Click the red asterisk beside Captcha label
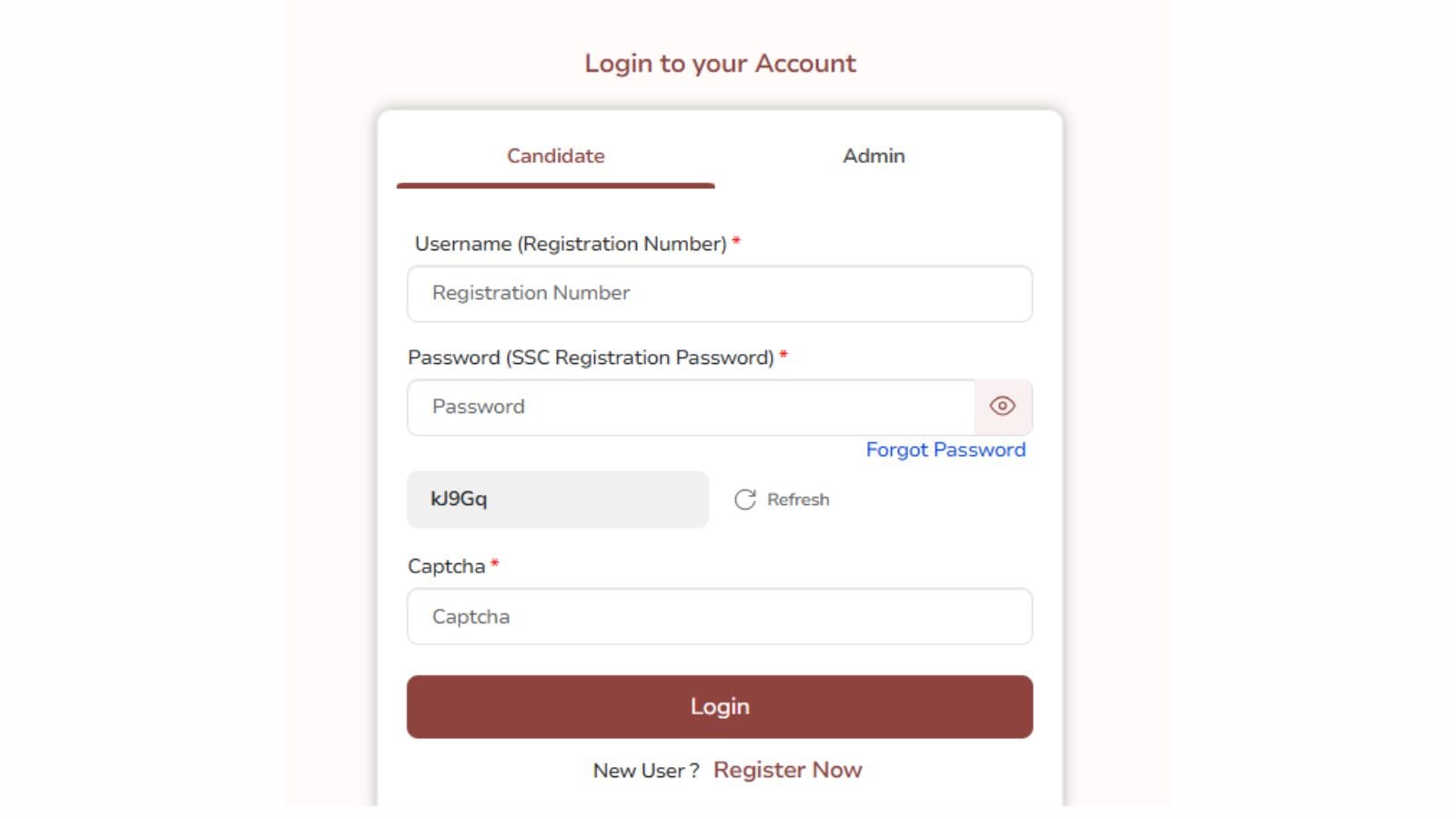Screen dimensions: 1456x819 pyautogui.click(x=494, y=564)
